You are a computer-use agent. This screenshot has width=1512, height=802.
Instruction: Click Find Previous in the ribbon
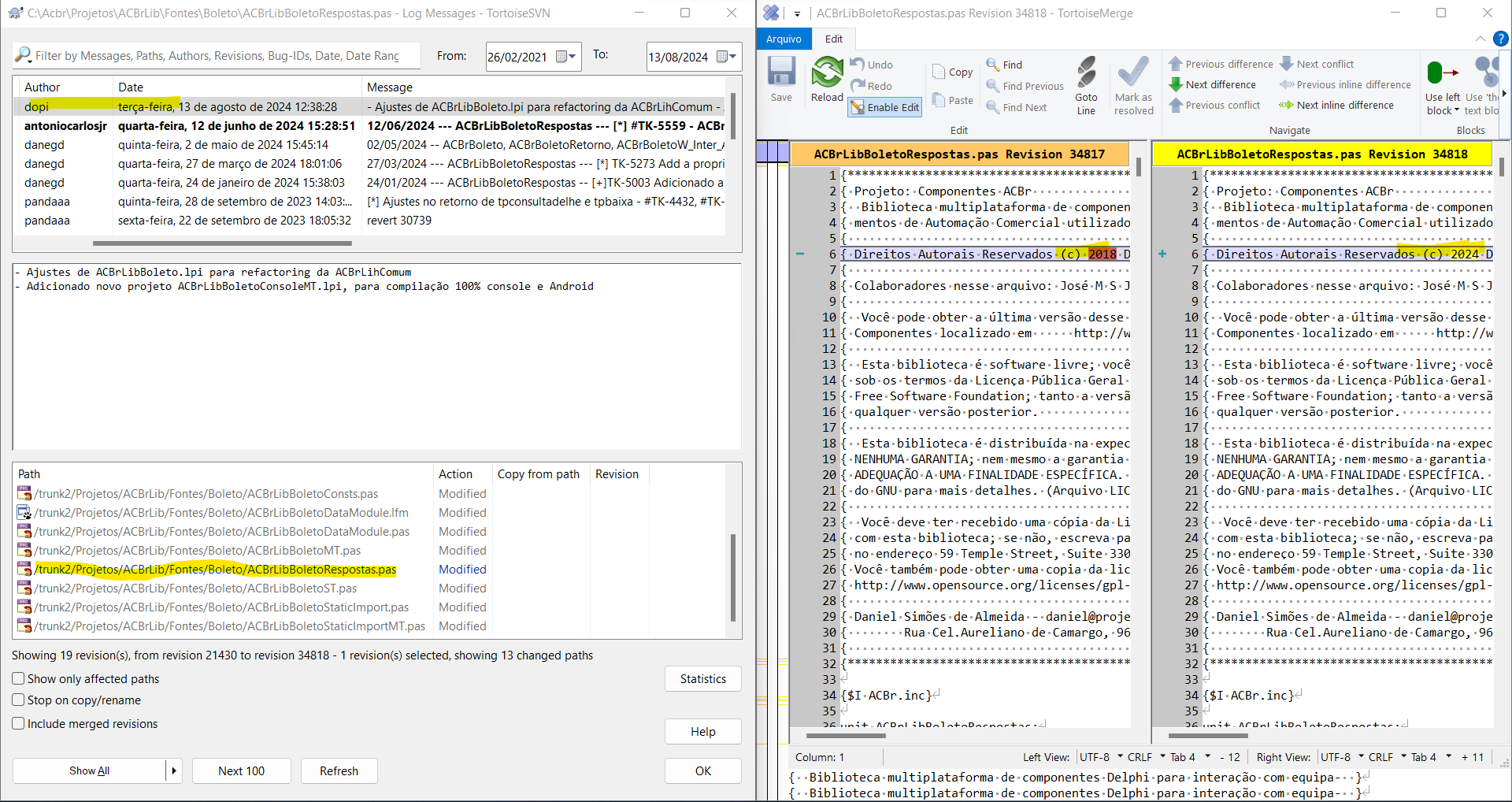[1025, 86]
